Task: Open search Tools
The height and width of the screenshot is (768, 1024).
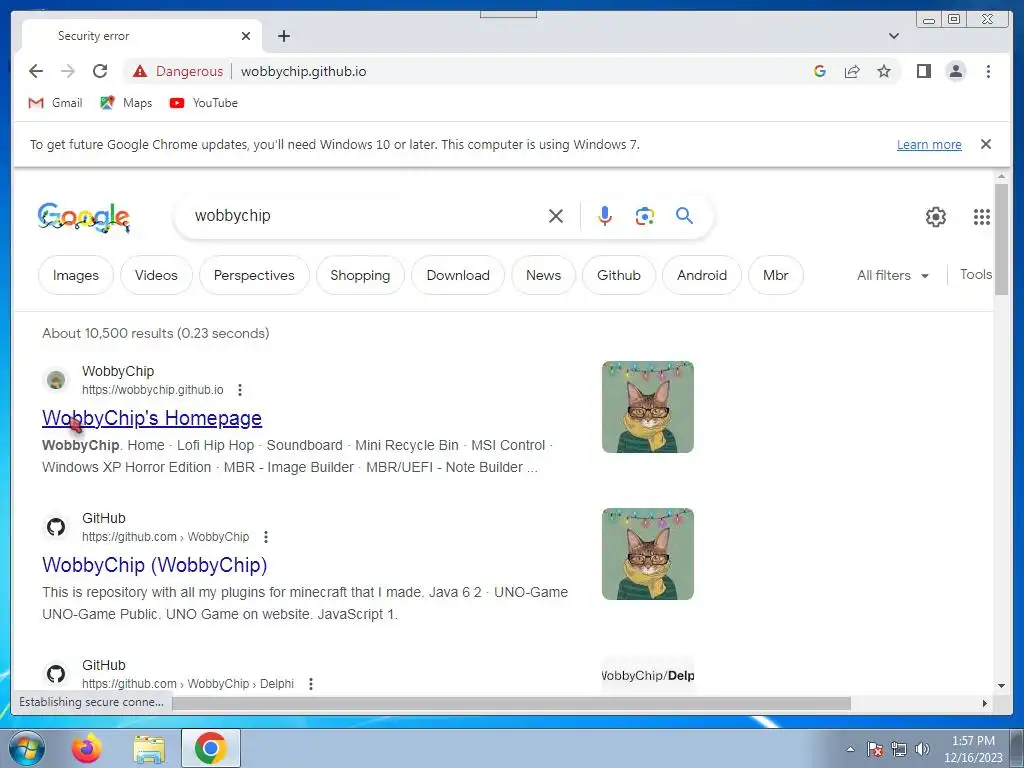Action: point(976,274)
